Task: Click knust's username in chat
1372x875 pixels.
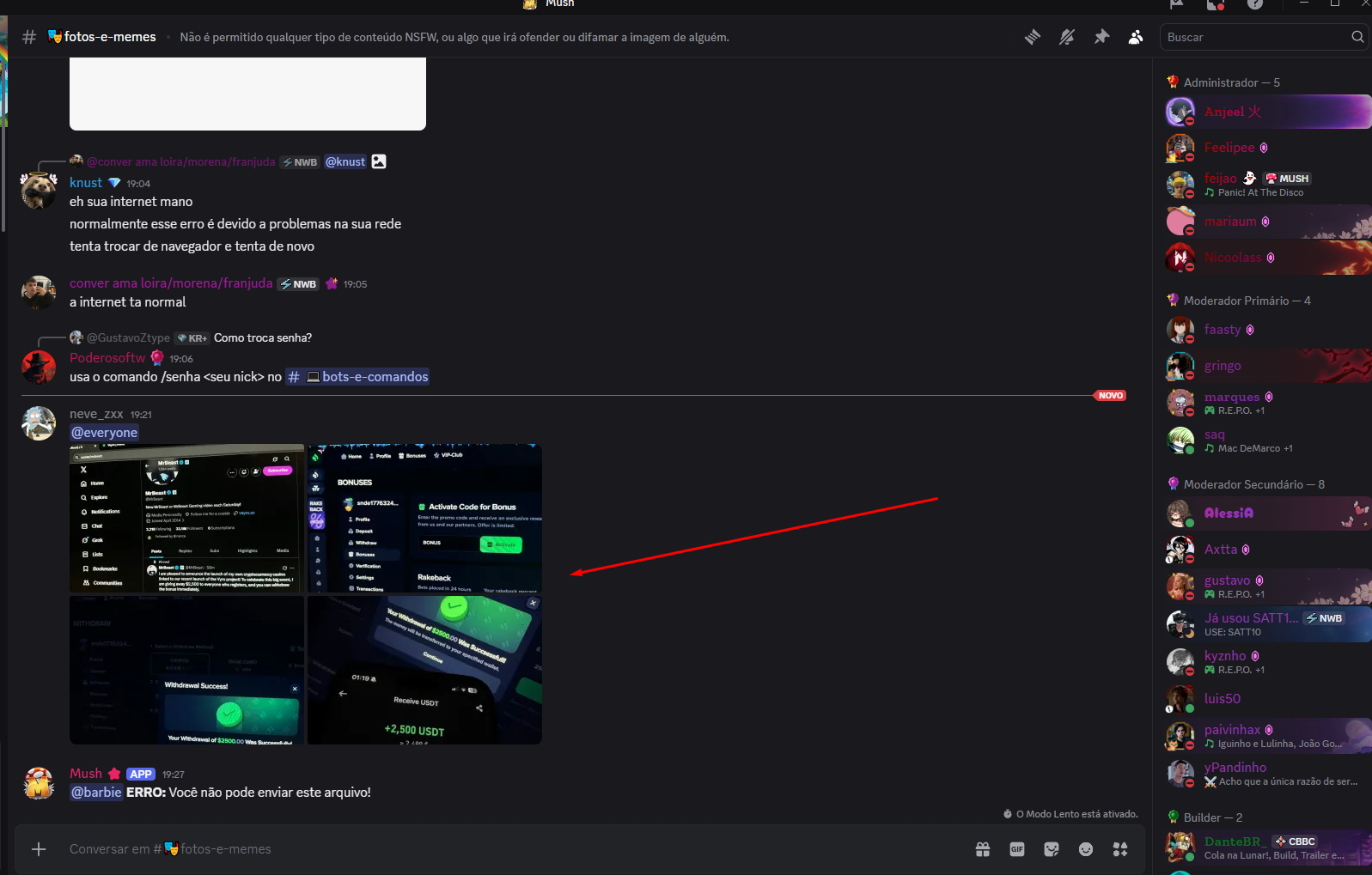Action: tap(86, 183)
